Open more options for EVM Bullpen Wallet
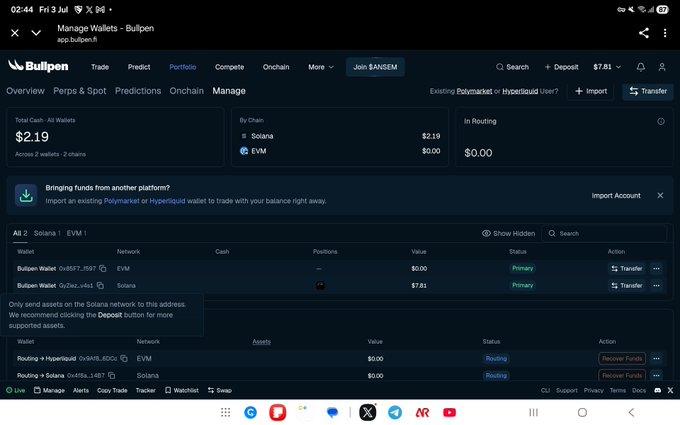This screenshot has width=680, height=425. (x=656, y=268)
